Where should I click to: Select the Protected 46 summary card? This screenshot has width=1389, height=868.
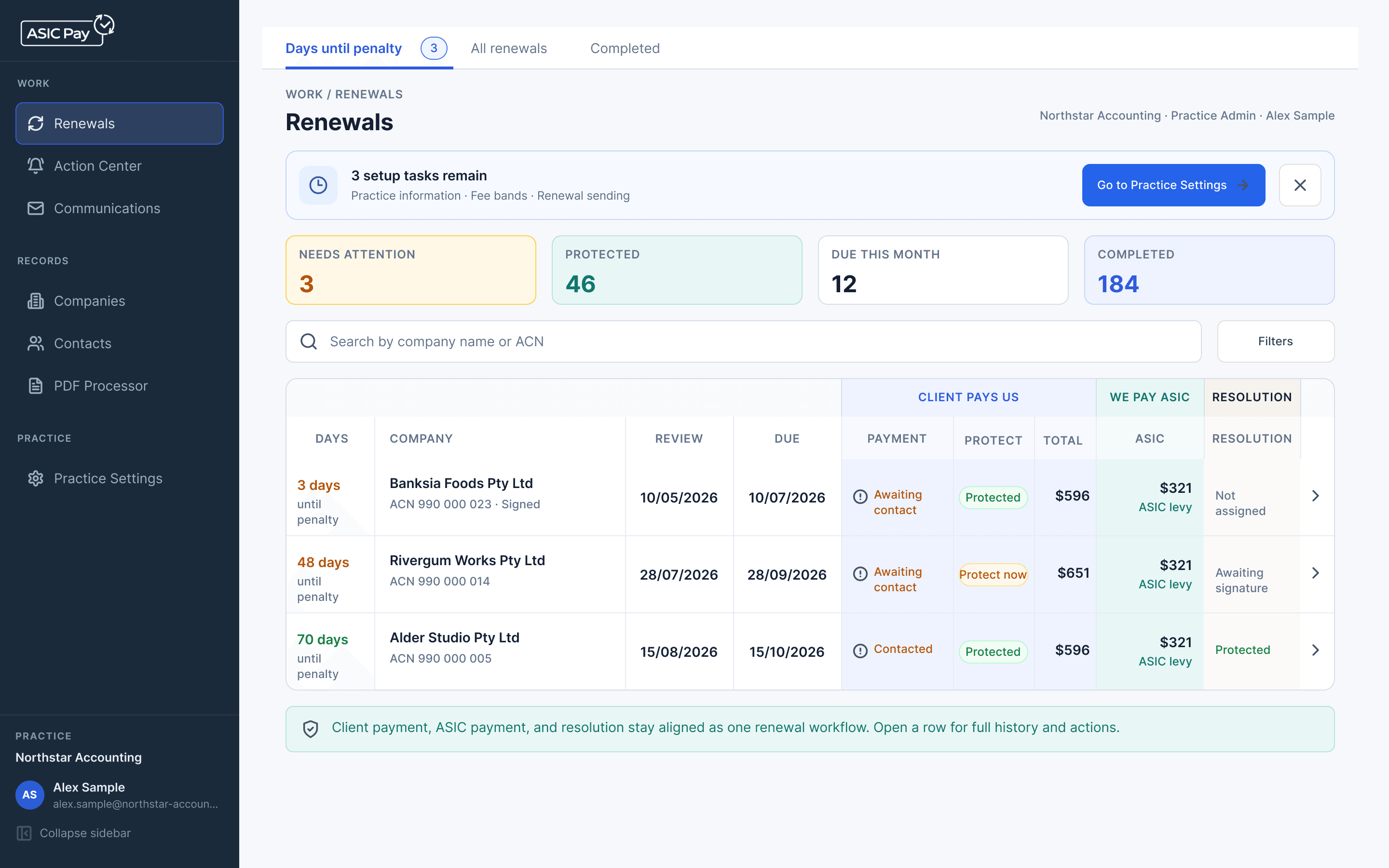[x=677, y=270]
